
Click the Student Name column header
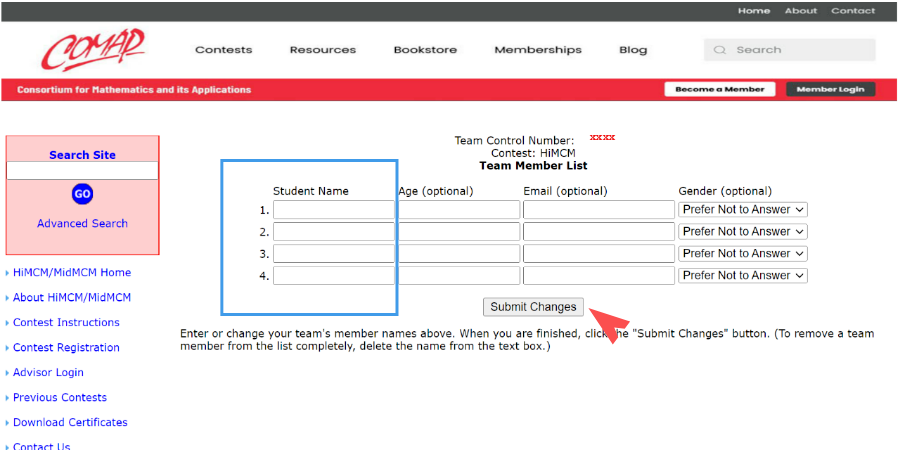click(x=311, y=191)
